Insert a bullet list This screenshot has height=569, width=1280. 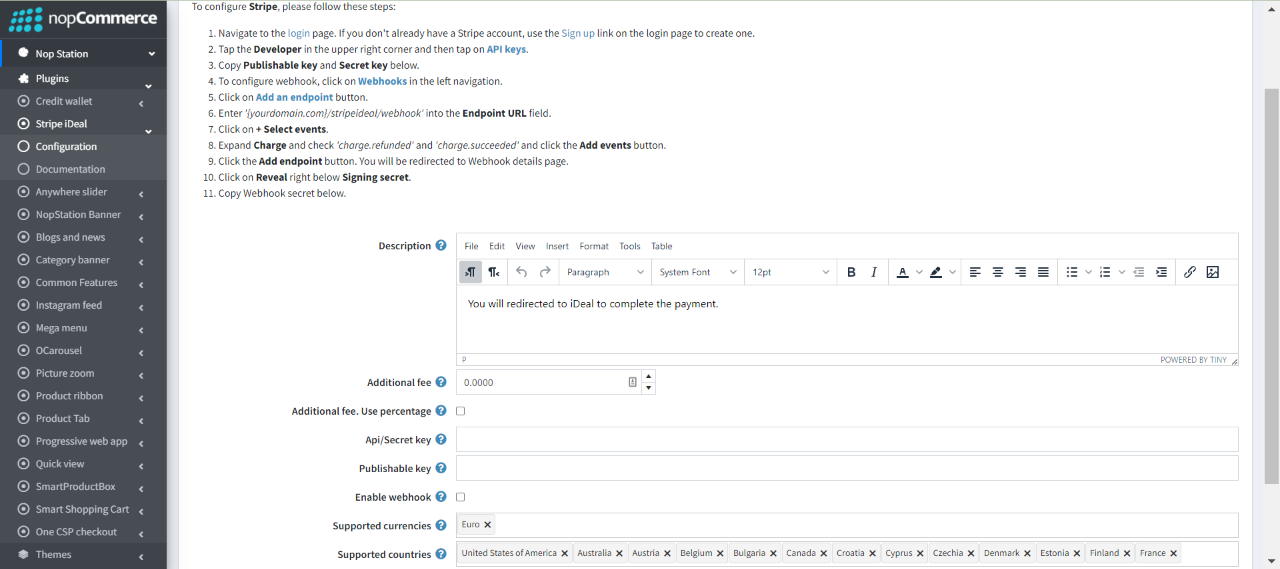(x=1072, y=272)
